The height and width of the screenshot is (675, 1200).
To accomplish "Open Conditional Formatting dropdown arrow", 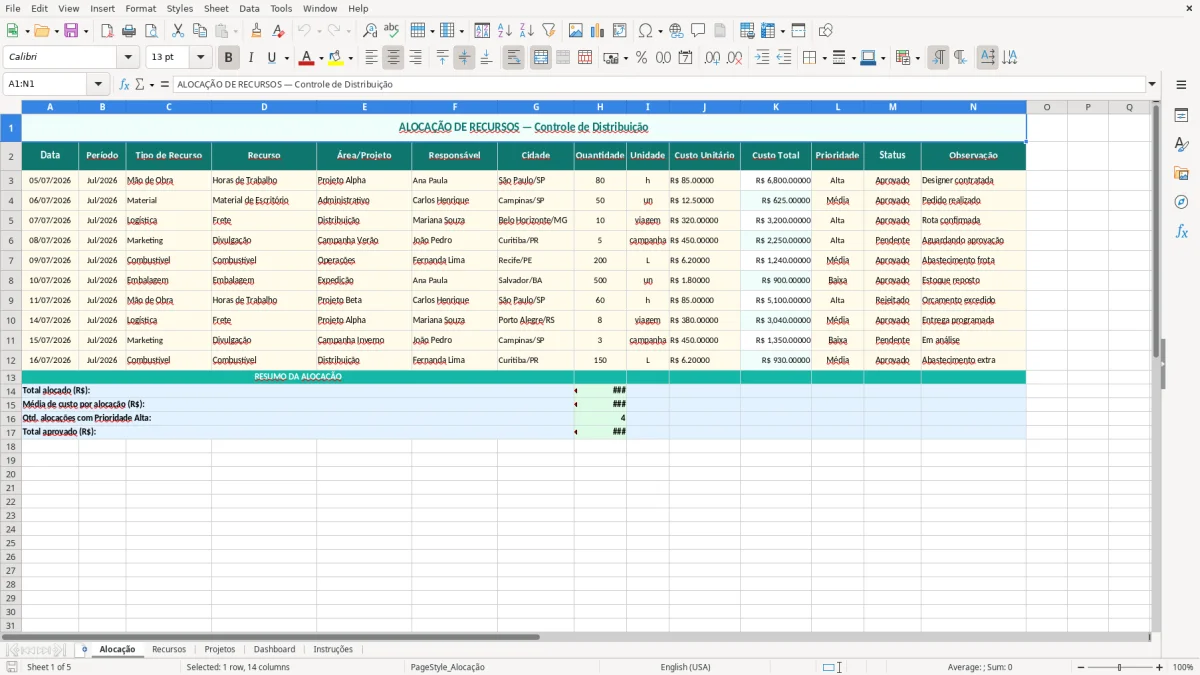I will (917, 58).
